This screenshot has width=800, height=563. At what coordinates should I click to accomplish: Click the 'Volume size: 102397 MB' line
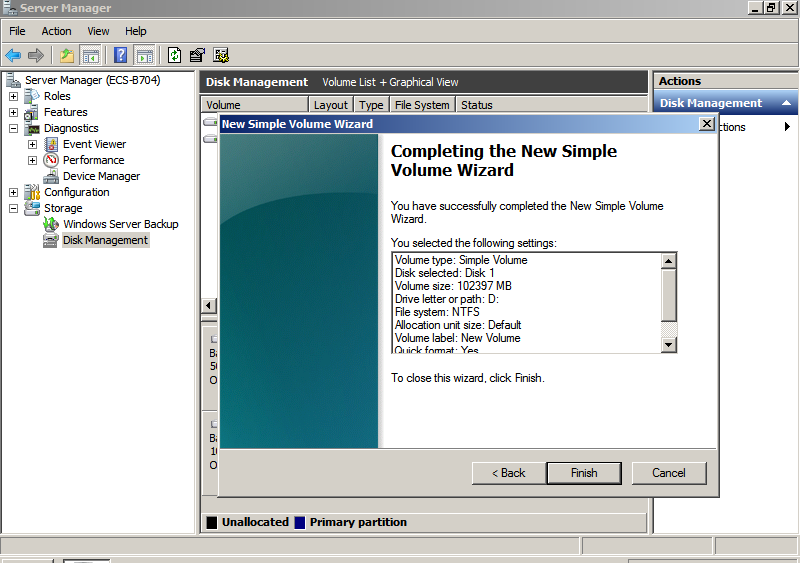pyautogui.click(x=453, y=286)
